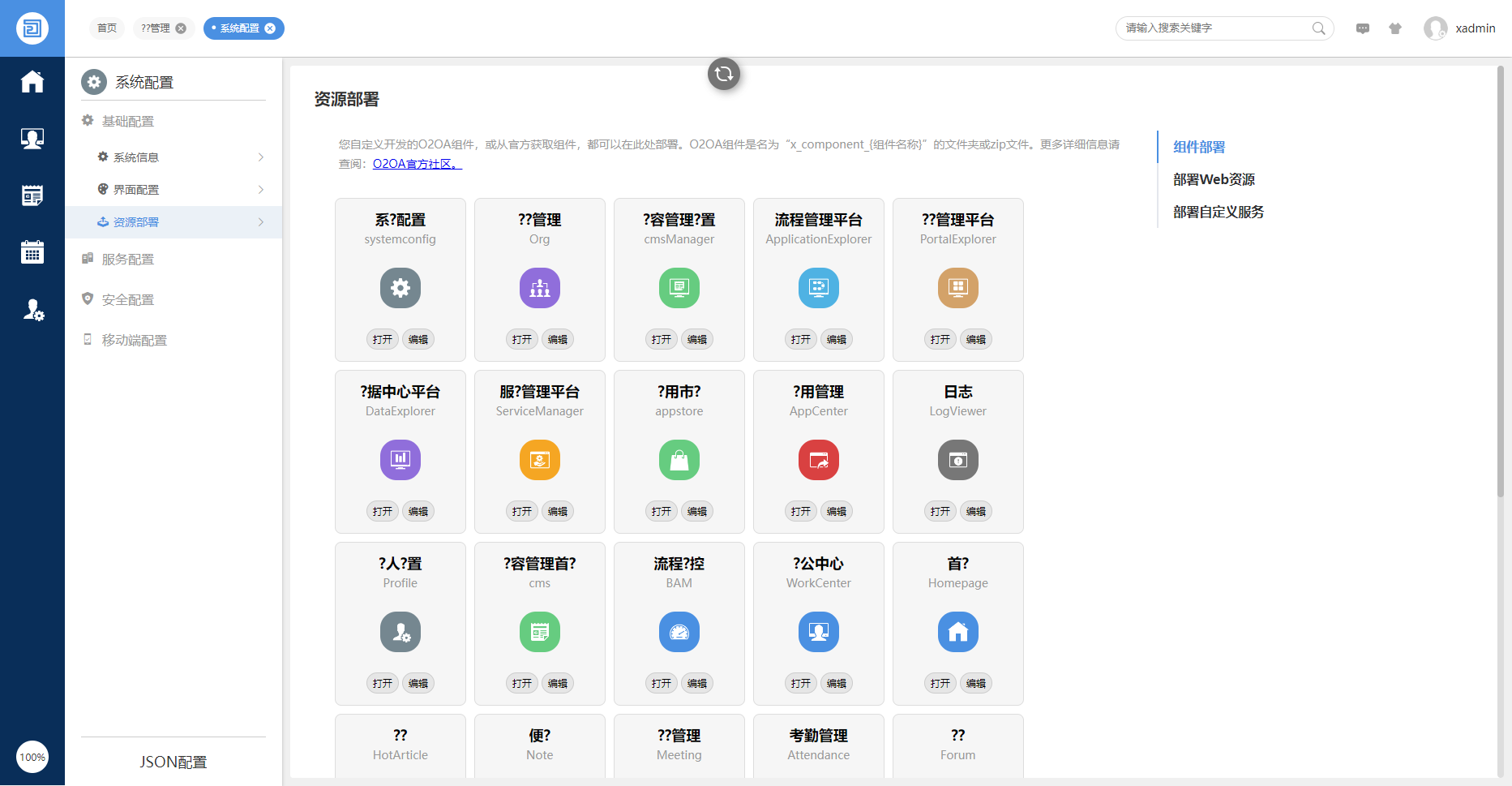Click 编辑 button under PortalExplorer
This screenshot has width=1512, height=786.
(976, 340)
